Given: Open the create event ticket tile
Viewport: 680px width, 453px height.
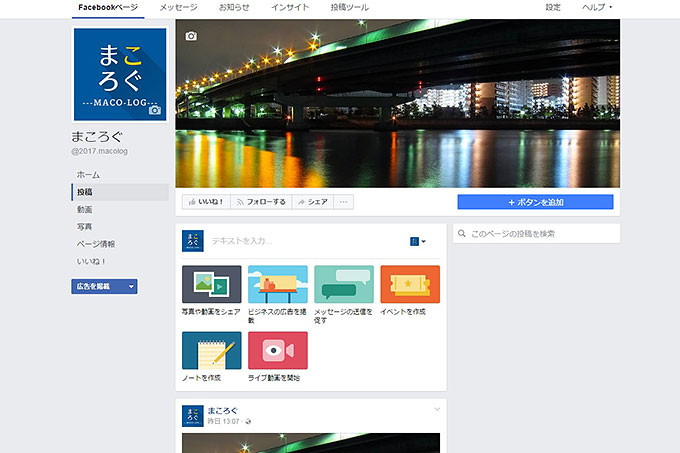Looking at the screenshot, I should (x=410, y=284).
